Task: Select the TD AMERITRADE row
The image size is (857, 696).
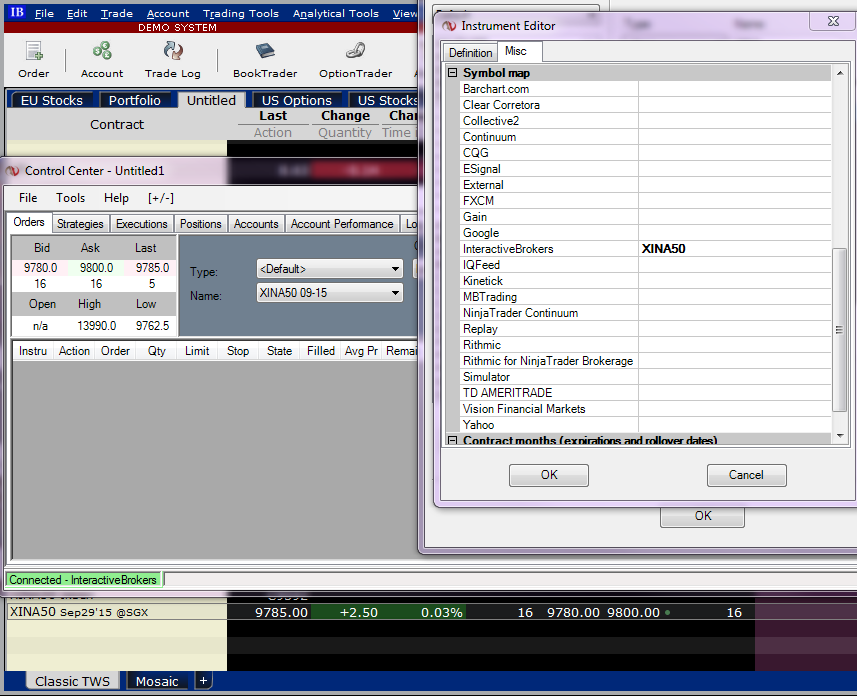Action: 645,393
